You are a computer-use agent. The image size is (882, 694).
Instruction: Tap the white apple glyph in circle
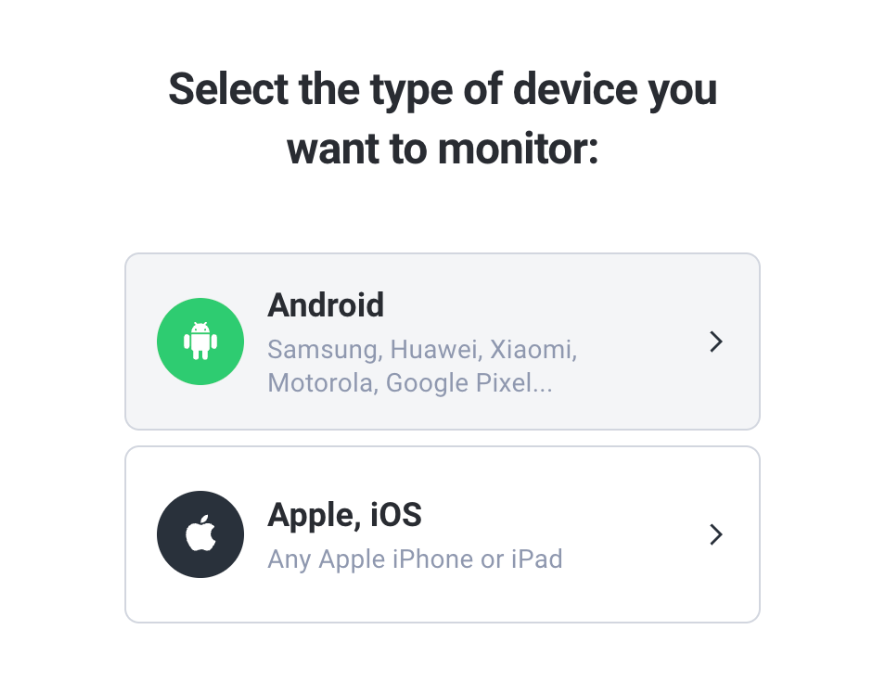coord(201,533)
